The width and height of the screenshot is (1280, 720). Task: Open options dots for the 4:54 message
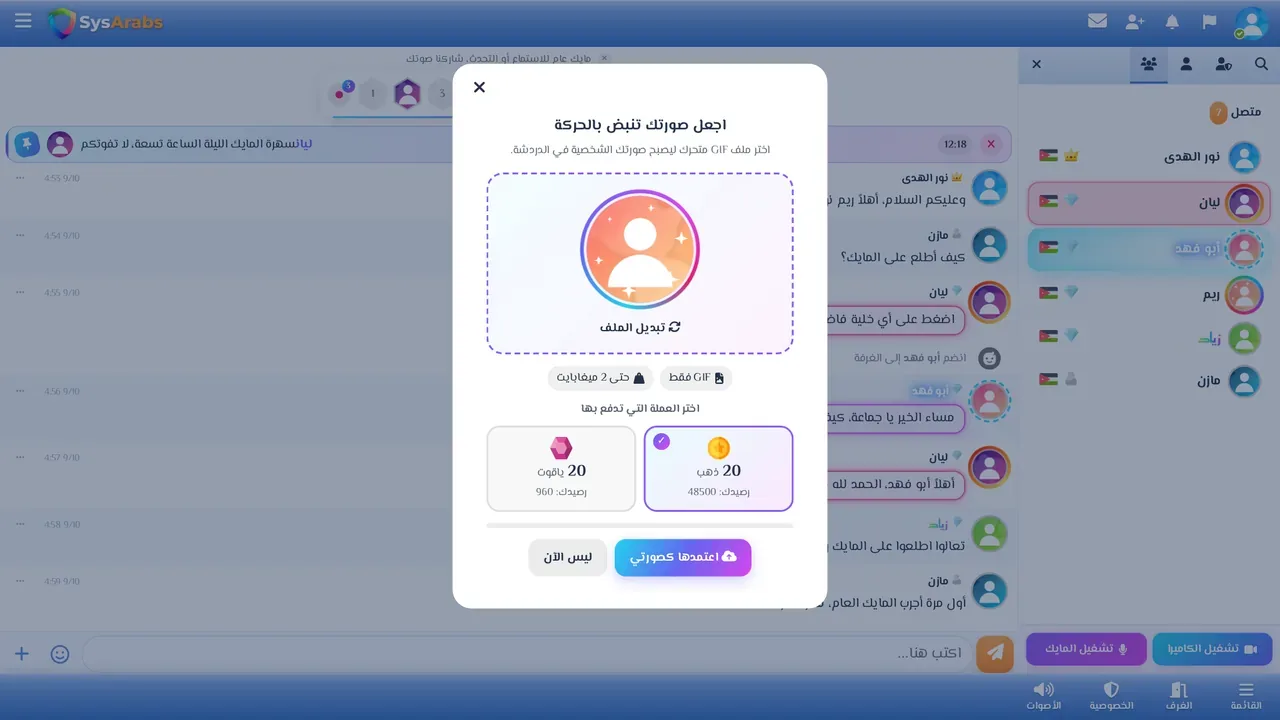tap(19, 235)
